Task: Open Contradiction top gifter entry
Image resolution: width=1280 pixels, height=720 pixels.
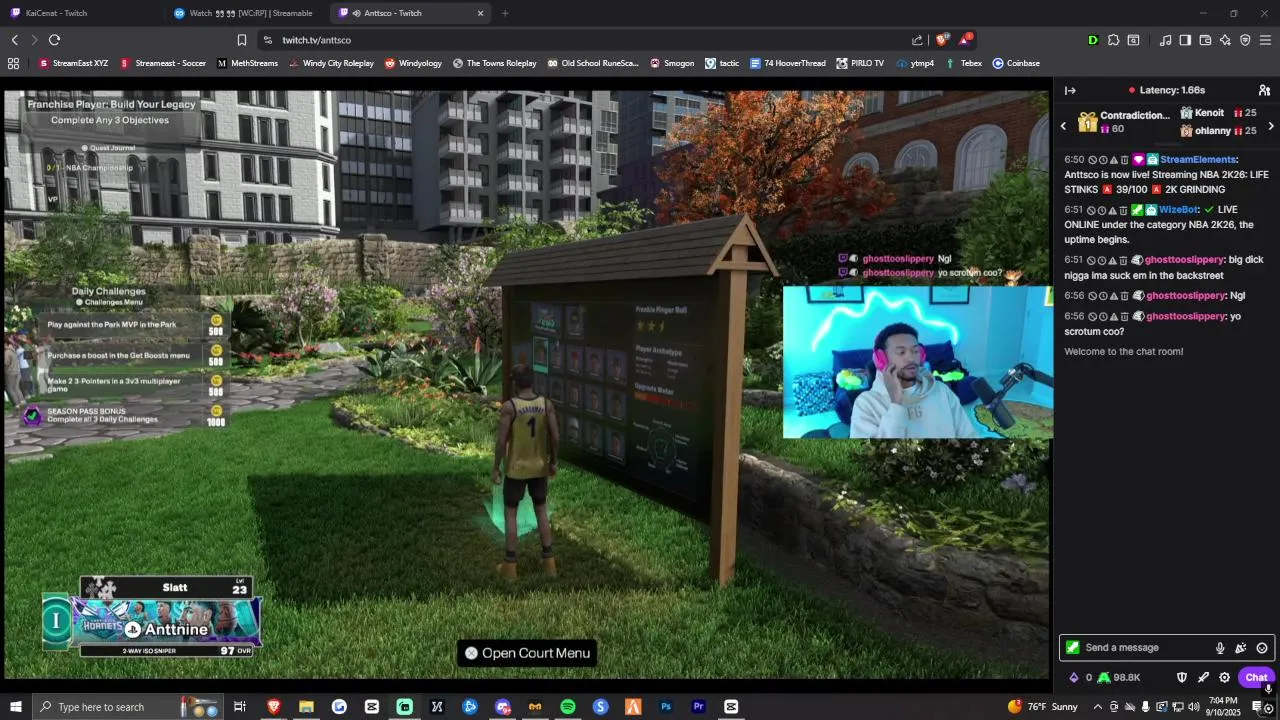Action: click(x=1124, y=122)
